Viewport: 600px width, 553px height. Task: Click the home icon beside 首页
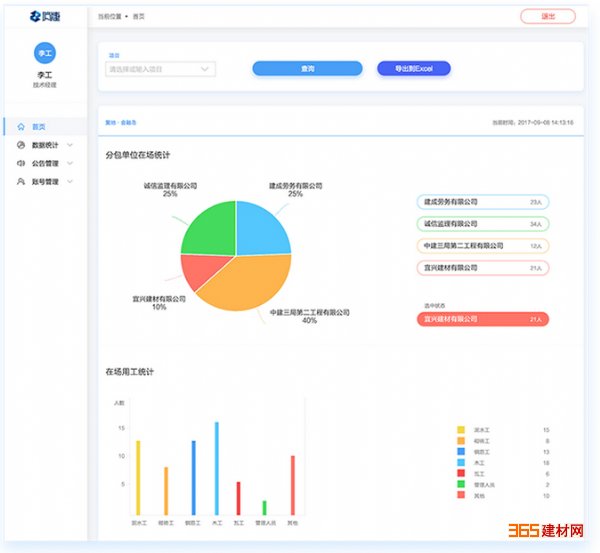(x=21, y=127)
